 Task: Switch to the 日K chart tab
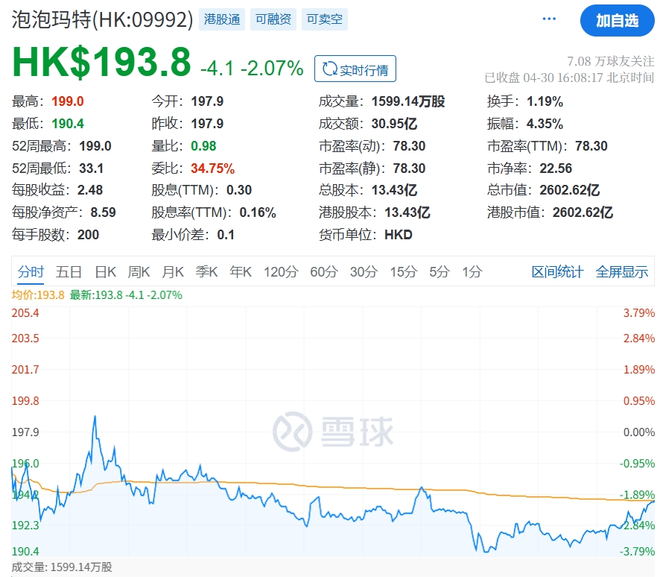105,271
